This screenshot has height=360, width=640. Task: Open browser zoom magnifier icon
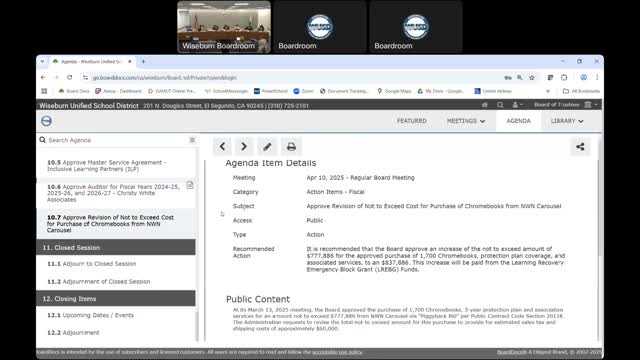click(x=520, y=78)
